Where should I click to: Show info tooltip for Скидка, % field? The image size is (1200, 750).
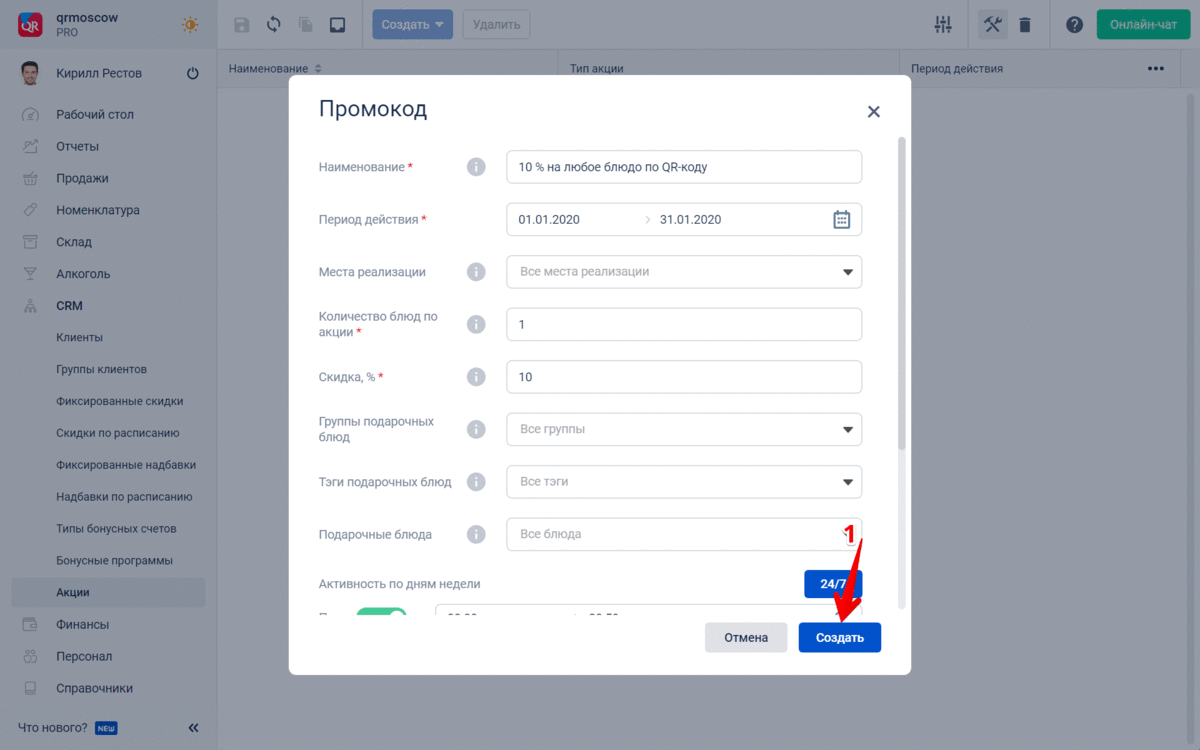(476, 377)
